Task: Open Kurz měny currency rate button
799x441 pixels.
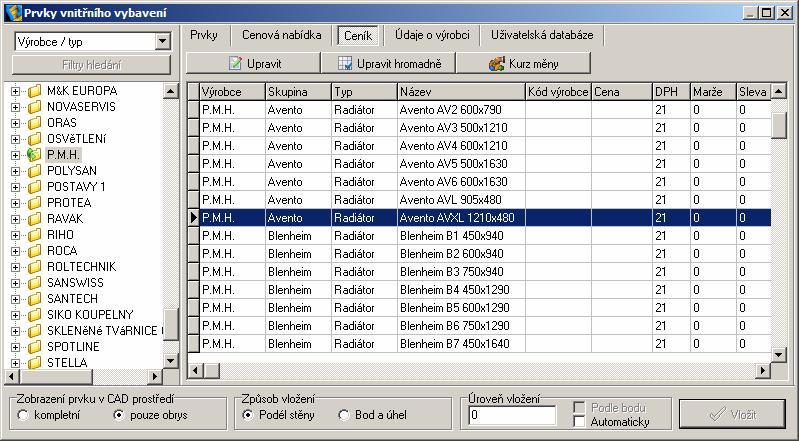Action: point(523,64)
